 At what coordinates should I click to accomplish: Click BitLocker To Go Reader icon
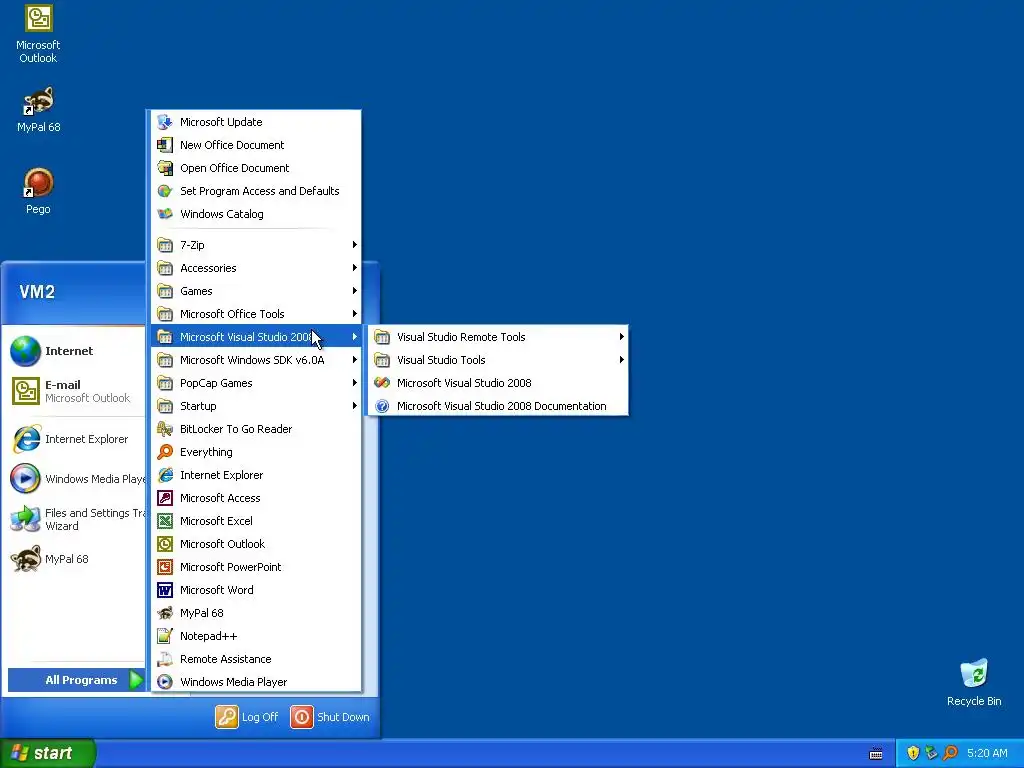[165, 429]
